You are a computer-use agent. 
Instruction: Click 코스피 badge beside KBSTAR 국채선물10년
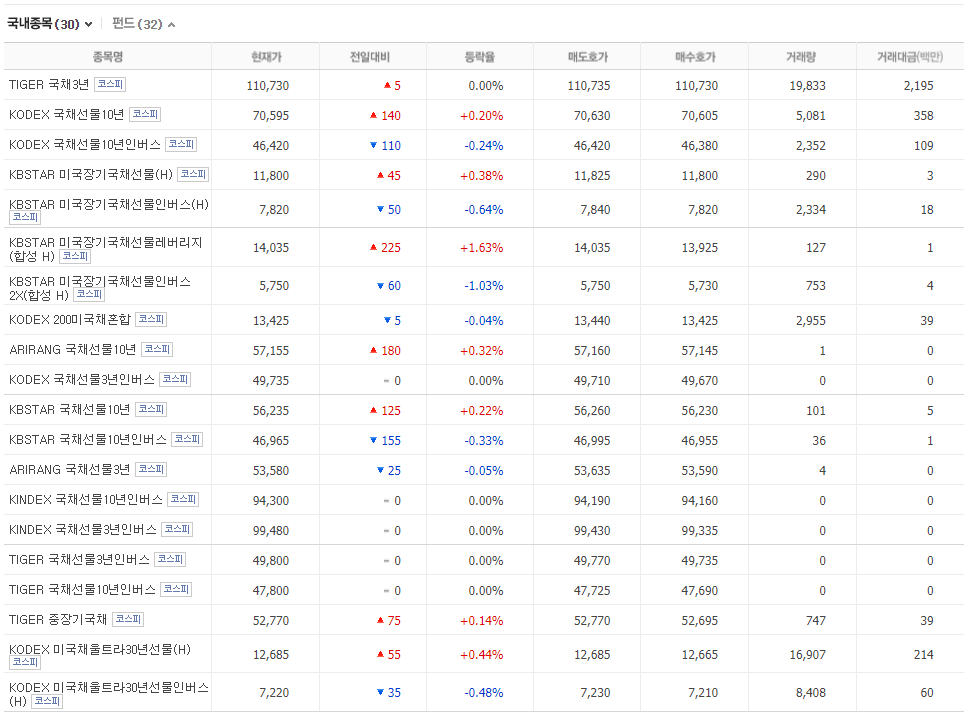(x=151, y=409)
